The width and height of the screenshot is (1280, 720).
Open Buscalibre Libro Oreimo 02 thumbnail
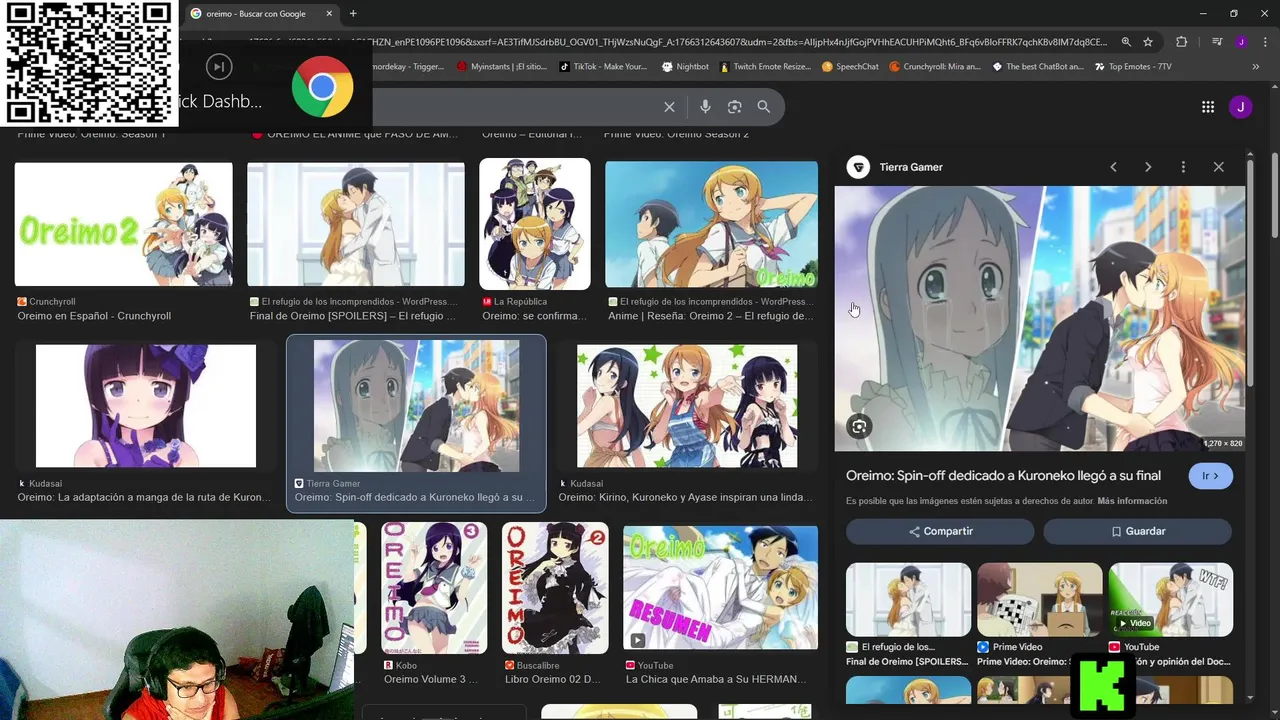coord(555,588)
